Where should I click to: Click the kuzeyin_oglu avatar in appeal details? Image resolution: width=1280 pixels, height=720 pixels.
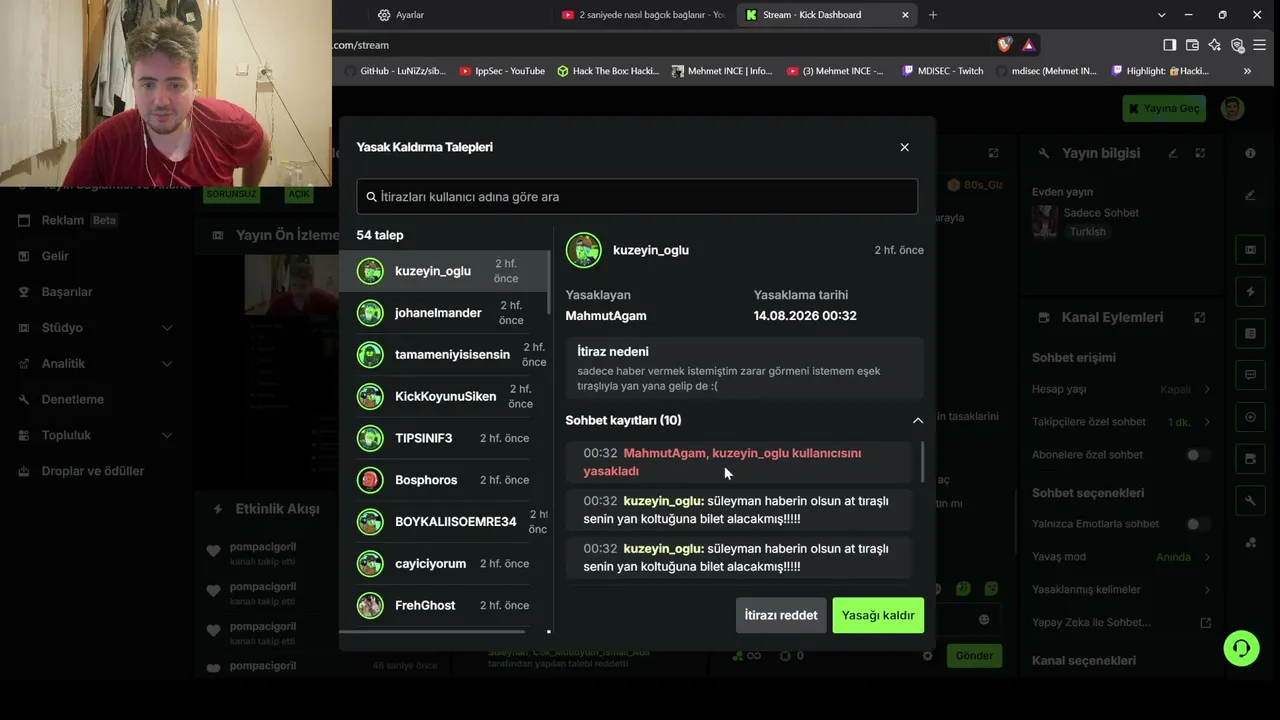pos(584,250)
